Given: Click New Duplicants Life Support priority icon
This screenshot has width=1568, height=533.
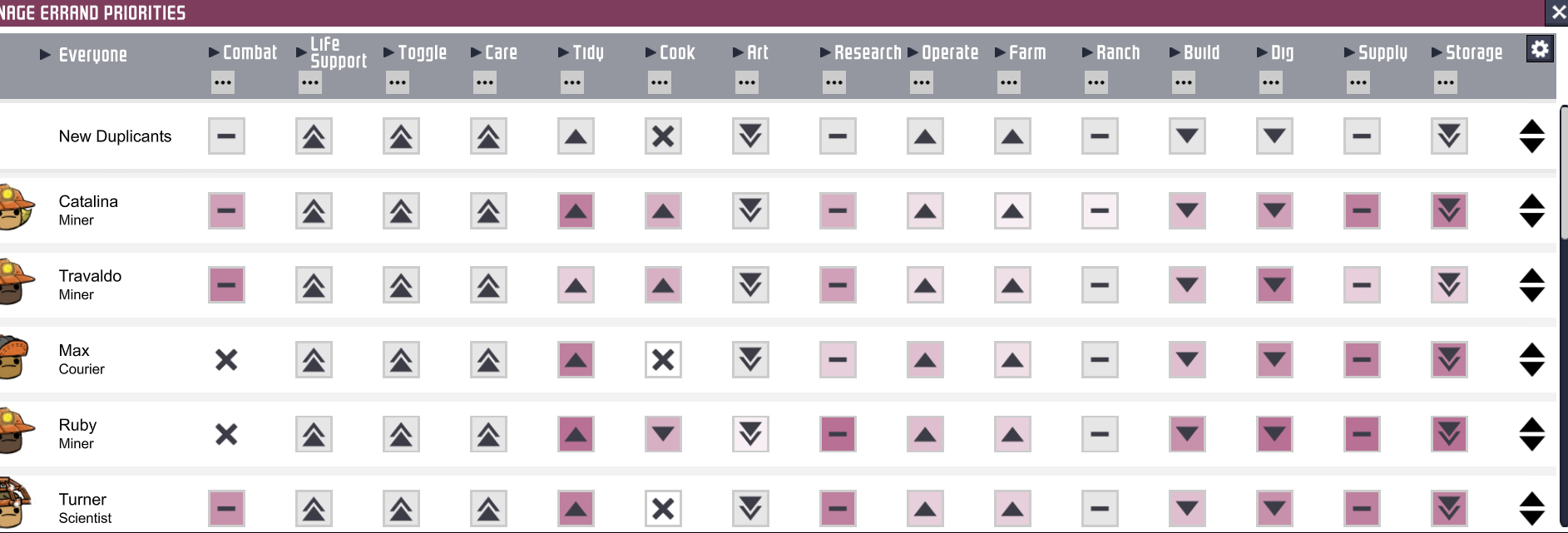Looking at the screenshot, I should [x=314, y=136].
